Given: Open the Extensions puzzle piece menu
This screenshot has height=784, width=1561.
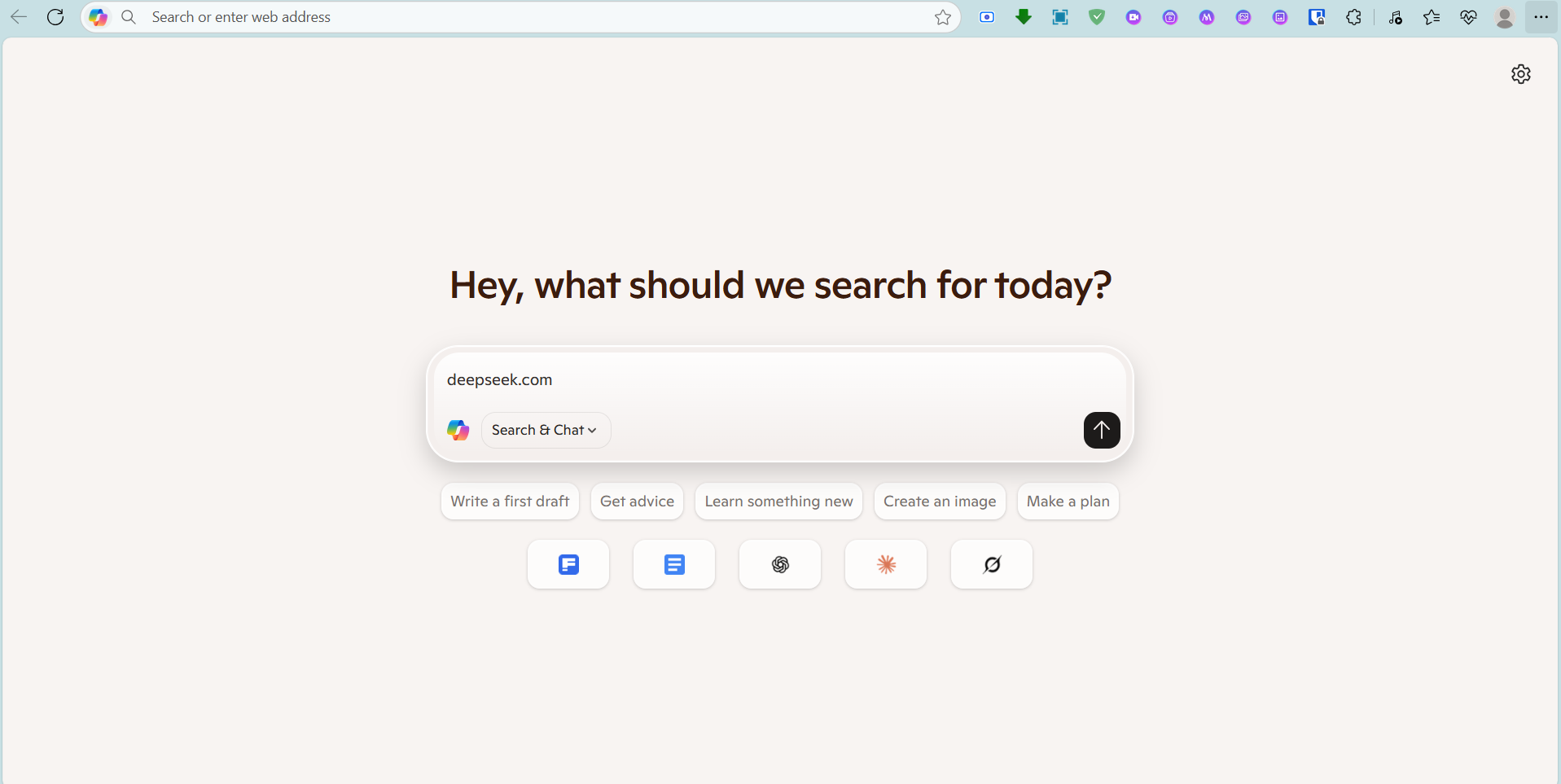Looking at the screenshot, I should [x=1353, y=17].
